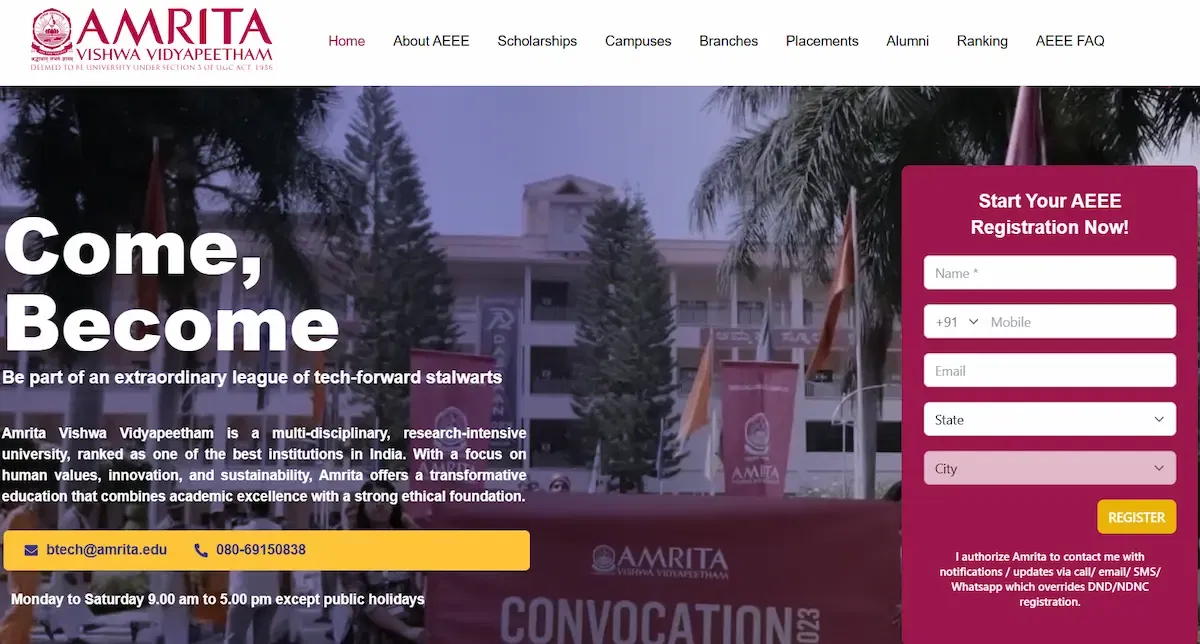Click the yellow REGISTER button
Image resolution: width=1200 pixels, height=644 pixels.
(x=1136, y=517)
